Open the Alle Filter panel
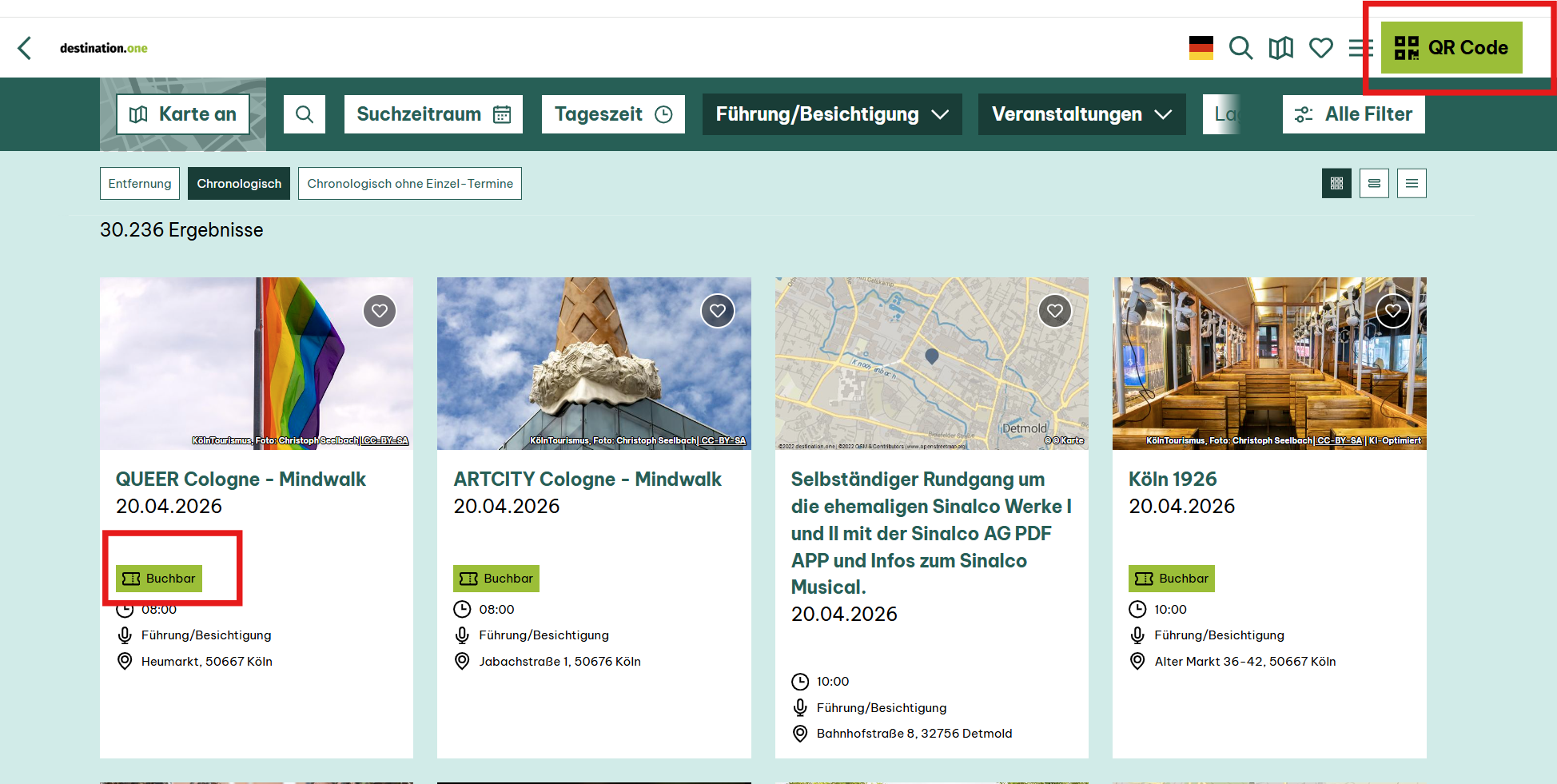 [x=1353, y=114]
